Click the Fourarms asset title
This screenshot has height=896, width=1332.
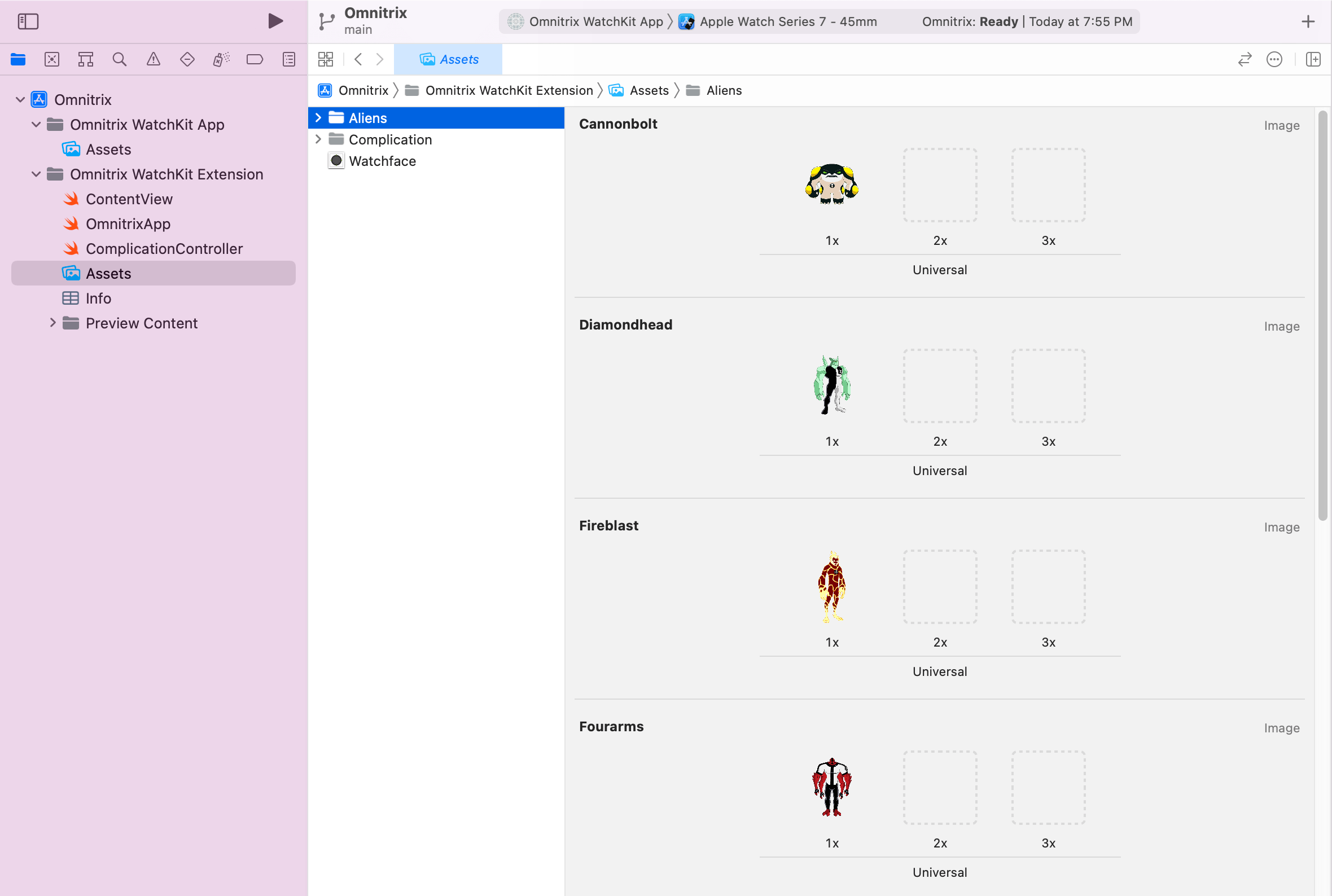(x=611, y=726)
